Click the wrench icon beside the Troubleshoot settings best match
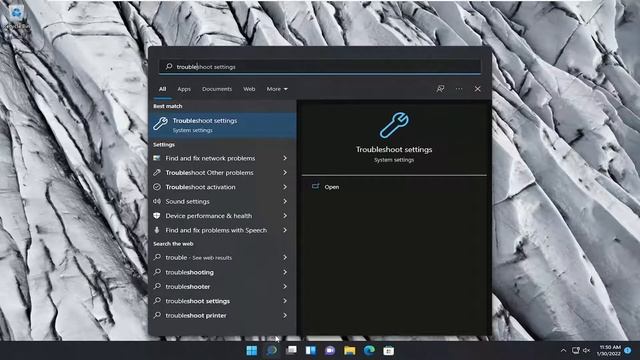This screenshot has width=640, height=360. [160, 124]
